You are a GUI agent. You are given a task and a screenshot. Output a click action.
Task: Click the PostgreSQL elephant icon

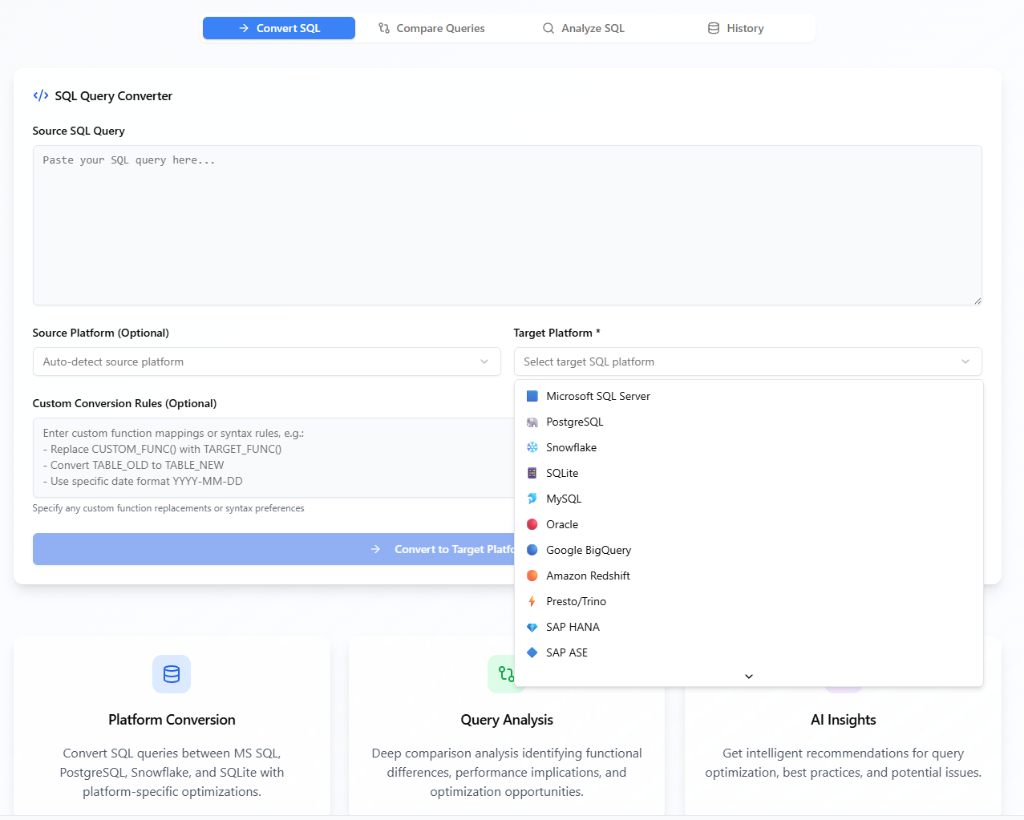point(532,422)
